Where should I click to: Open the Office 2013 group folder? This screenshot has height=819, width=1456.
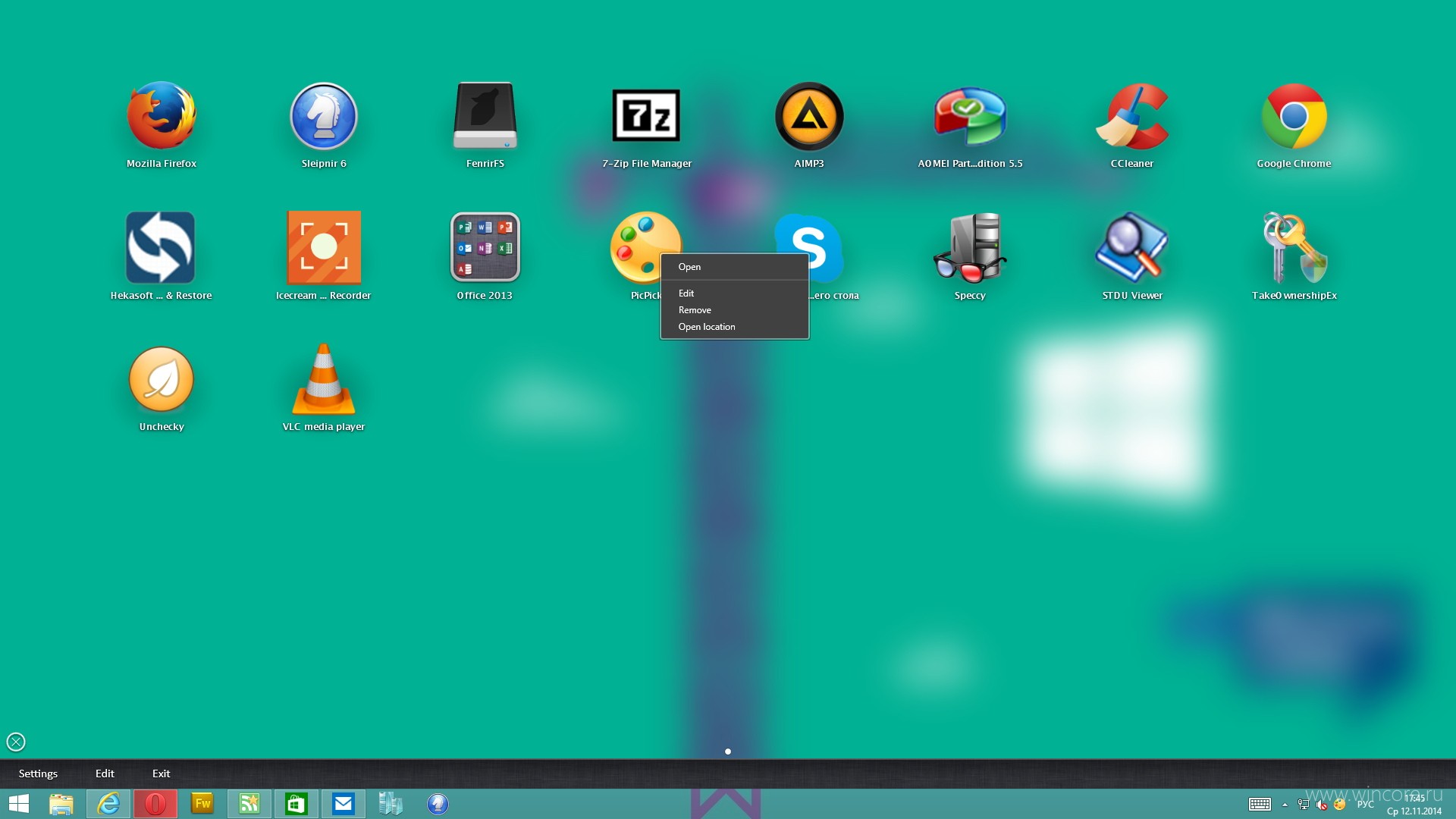(485, 247)
